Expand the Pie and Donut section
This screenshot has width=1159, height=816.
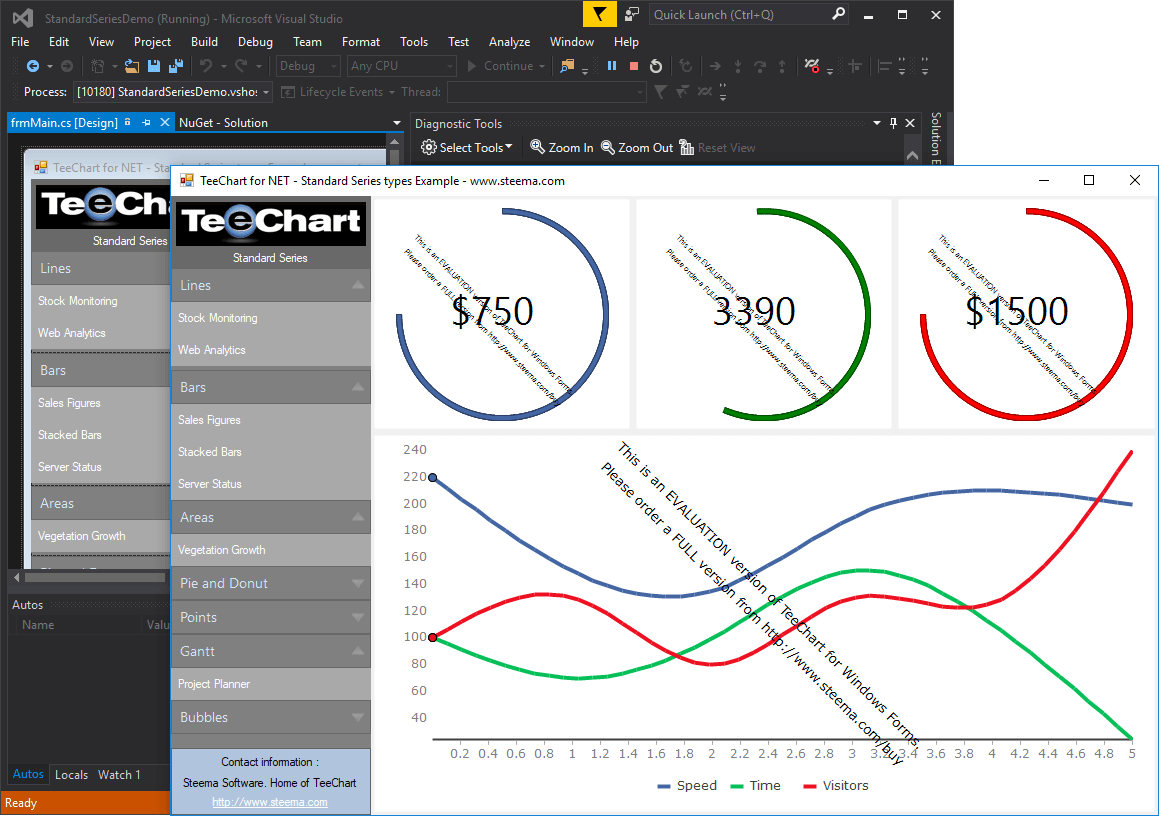point(358,583)
